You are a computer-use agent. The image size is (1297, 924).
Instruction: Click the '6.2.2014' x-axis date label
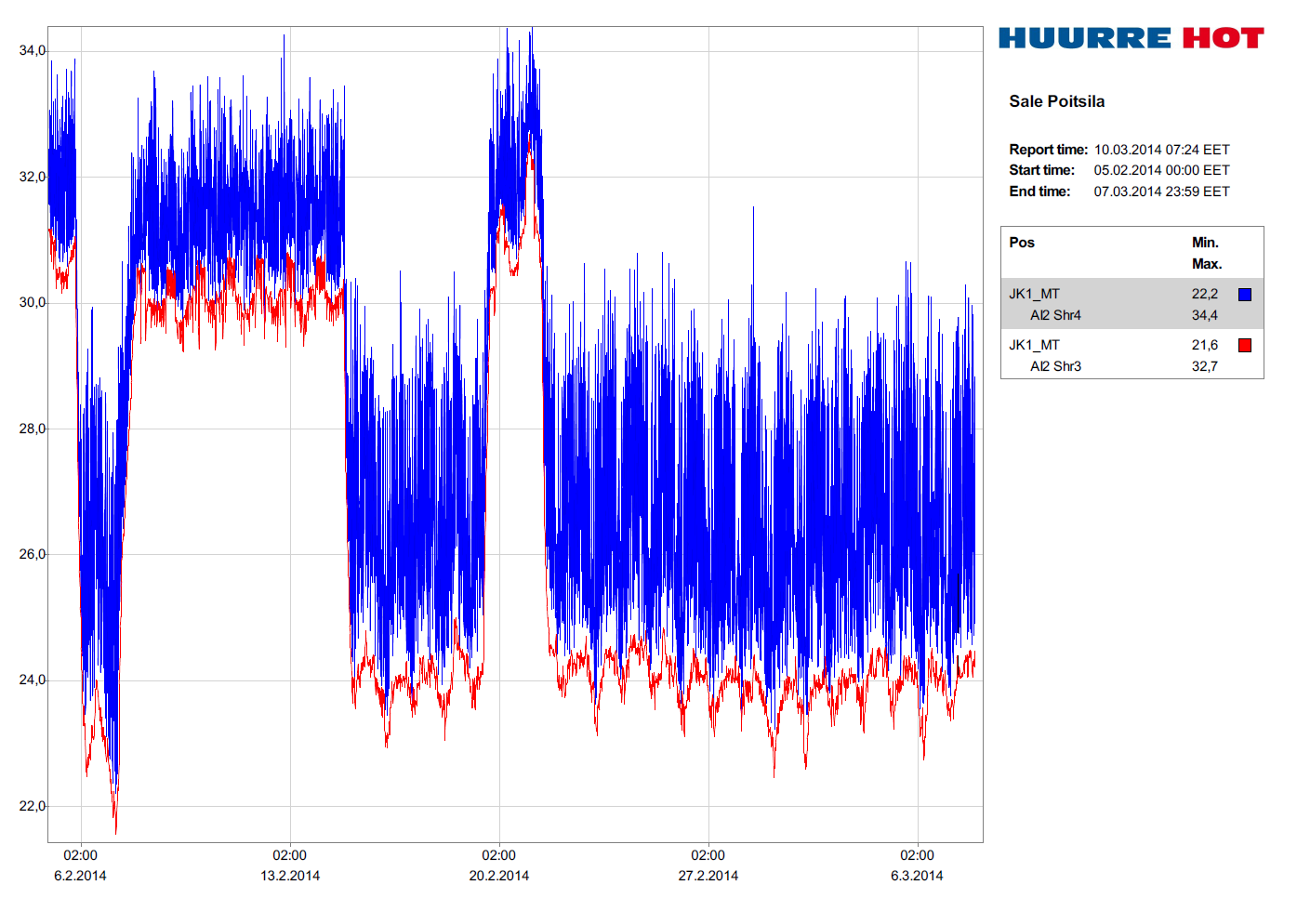click(80, 876)
